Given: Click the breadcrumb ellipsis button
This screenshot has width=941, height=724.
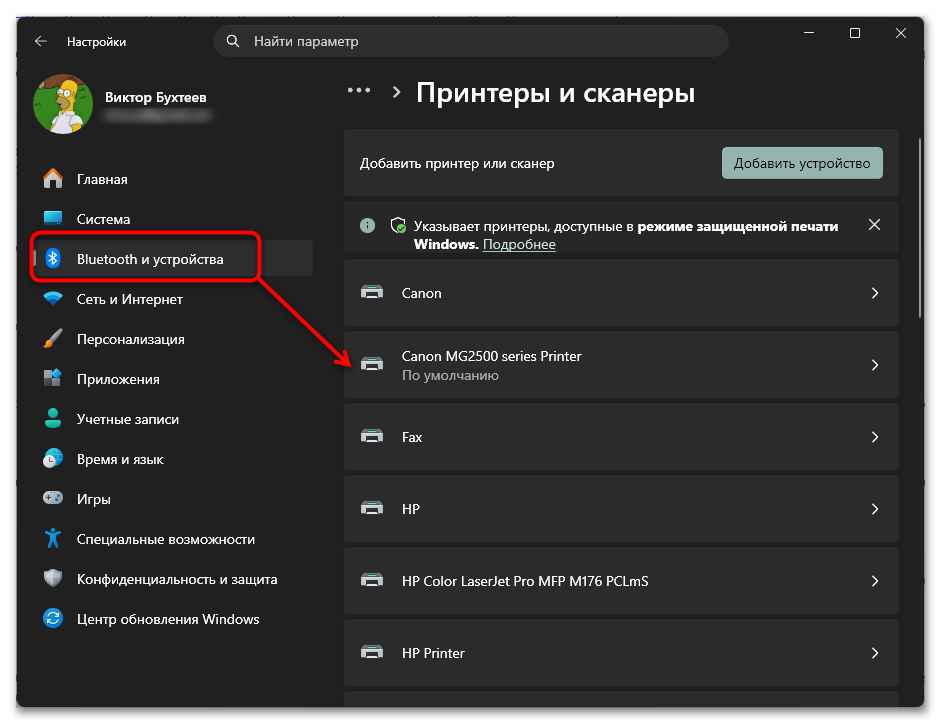Looking at the screenshot, I should tap(359, 91).
